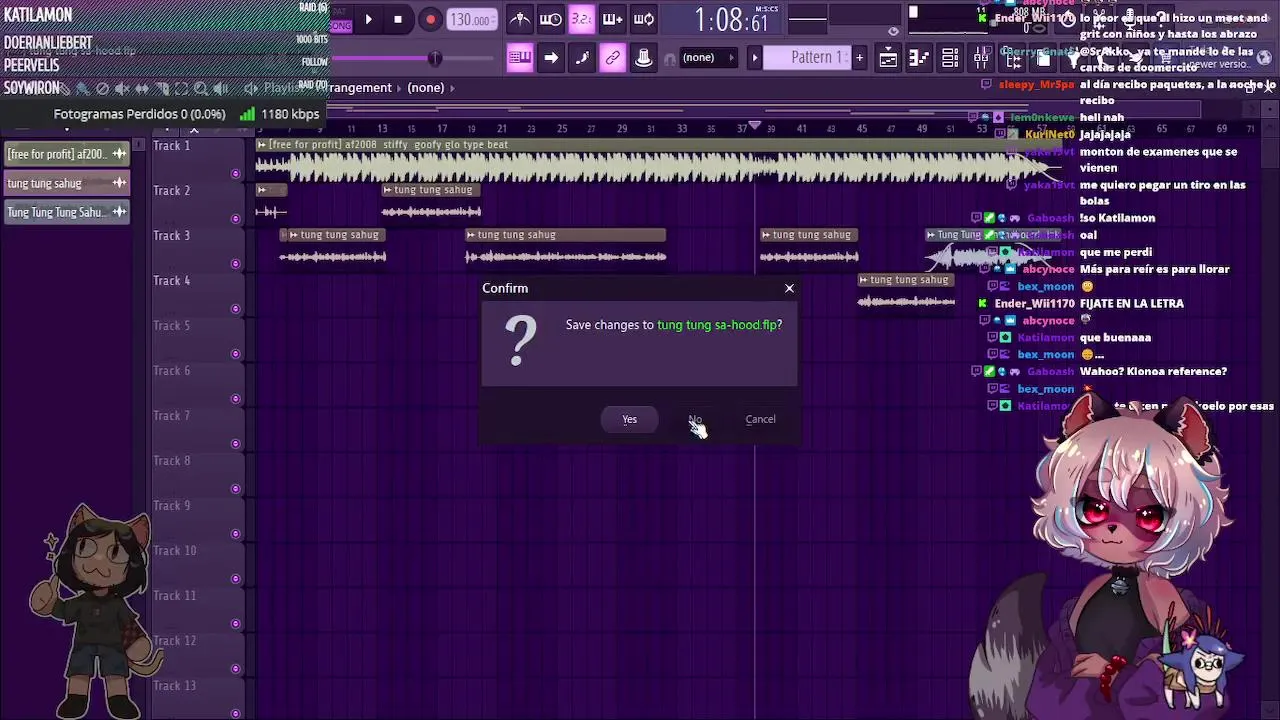Close the Confirm dialog with X
Viewport: 1280px width, 720px height.
tap(789, 288)
